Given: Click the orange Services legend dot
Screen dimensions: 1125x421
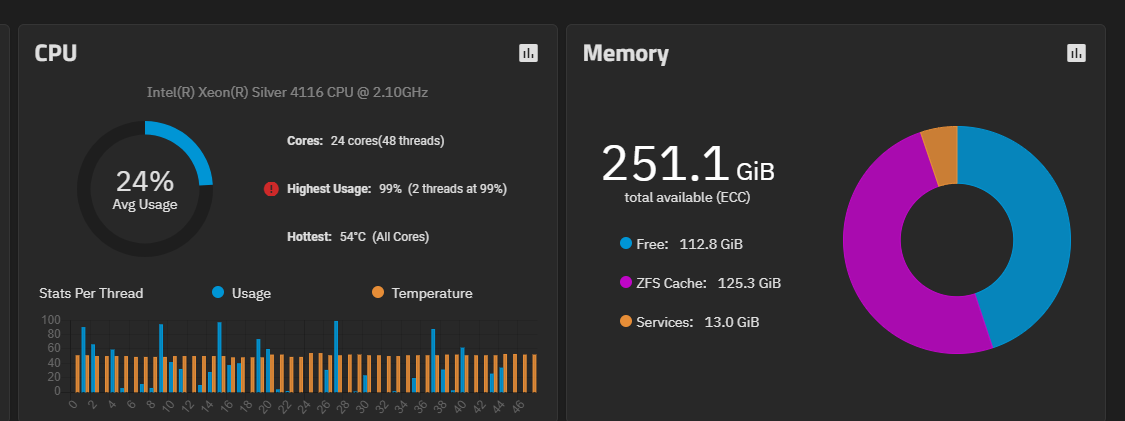Looking at the screenshot, I should [626, 321].
